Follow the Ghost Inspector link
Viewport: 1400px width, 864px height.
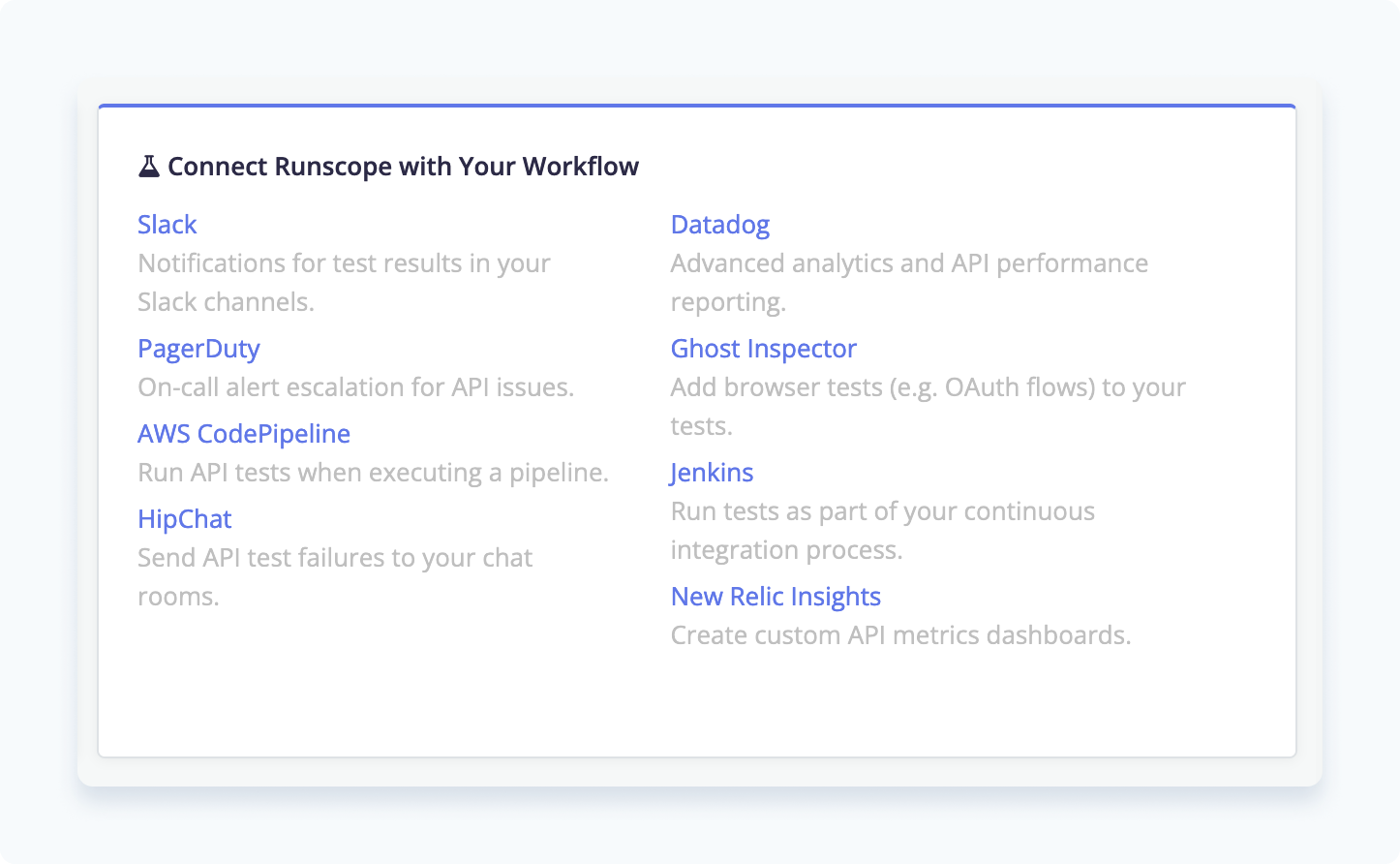pos(763,349)
